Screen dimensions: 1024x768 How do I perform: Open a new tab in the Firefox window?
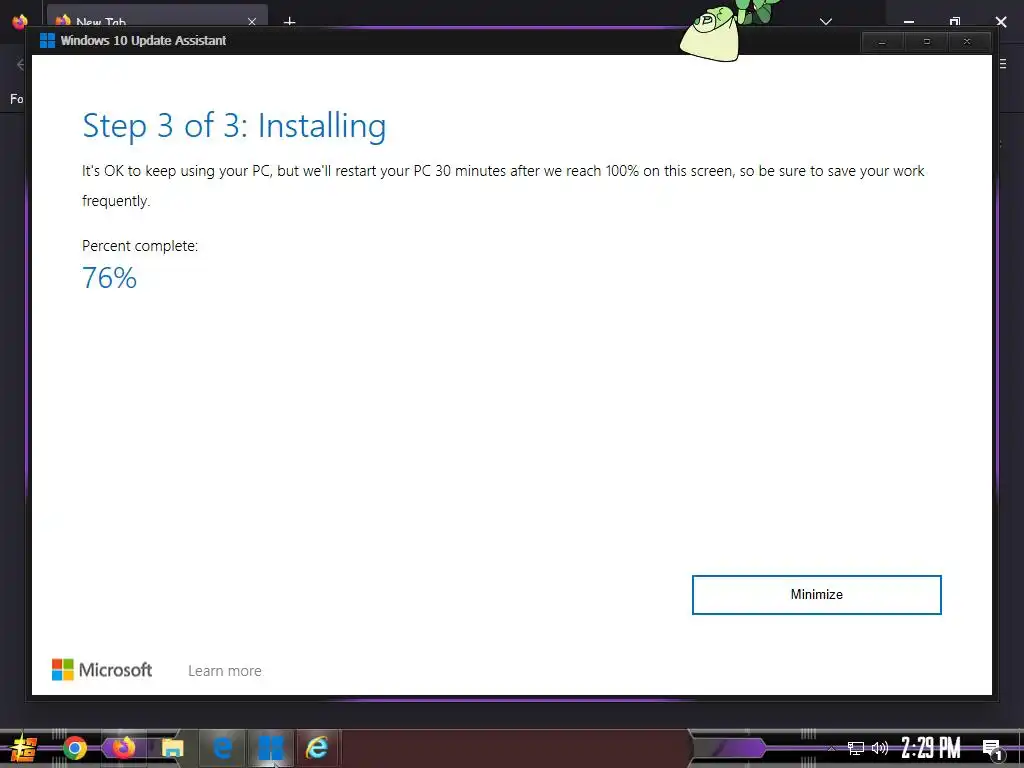pos(289,22)
